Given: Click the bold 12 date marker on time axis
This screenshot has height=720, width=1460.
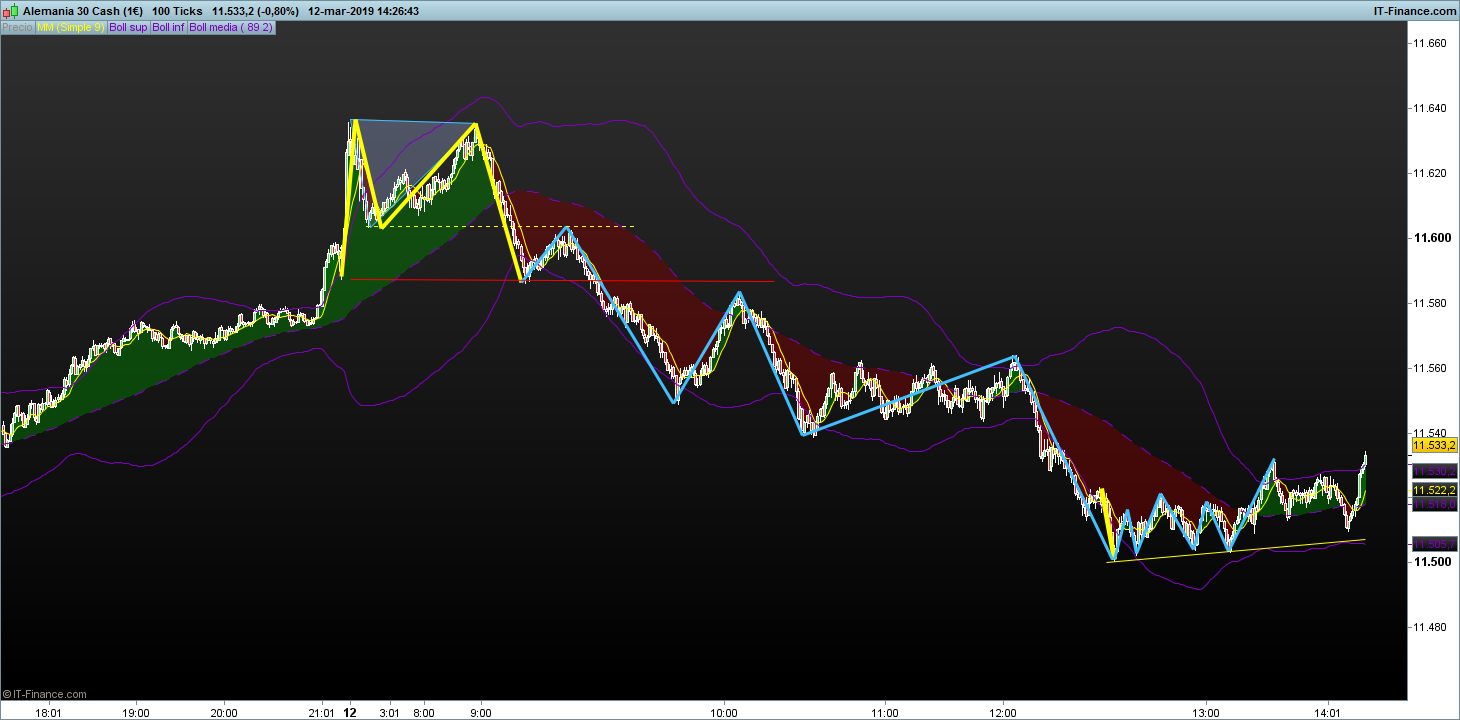Looking at the screenshot, I should coord(350,713).
